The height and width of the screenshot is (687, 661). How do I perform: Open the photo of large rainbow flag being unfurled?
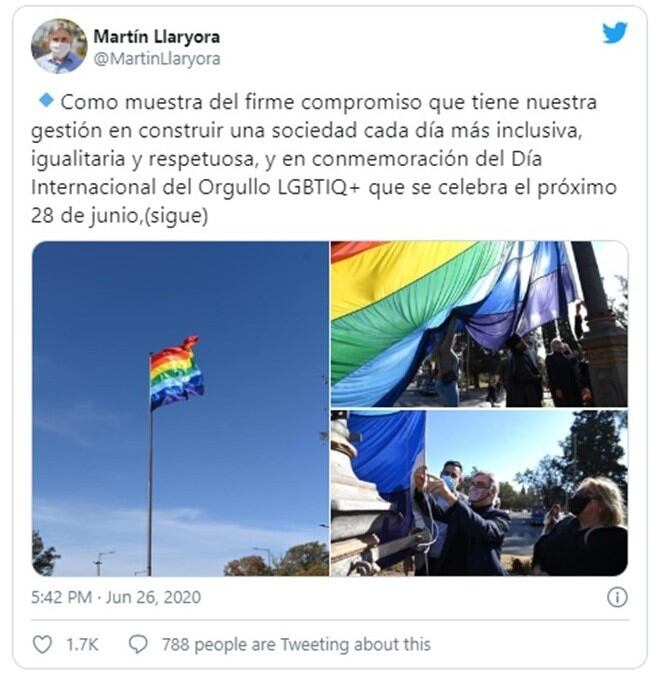coord(479,324)
